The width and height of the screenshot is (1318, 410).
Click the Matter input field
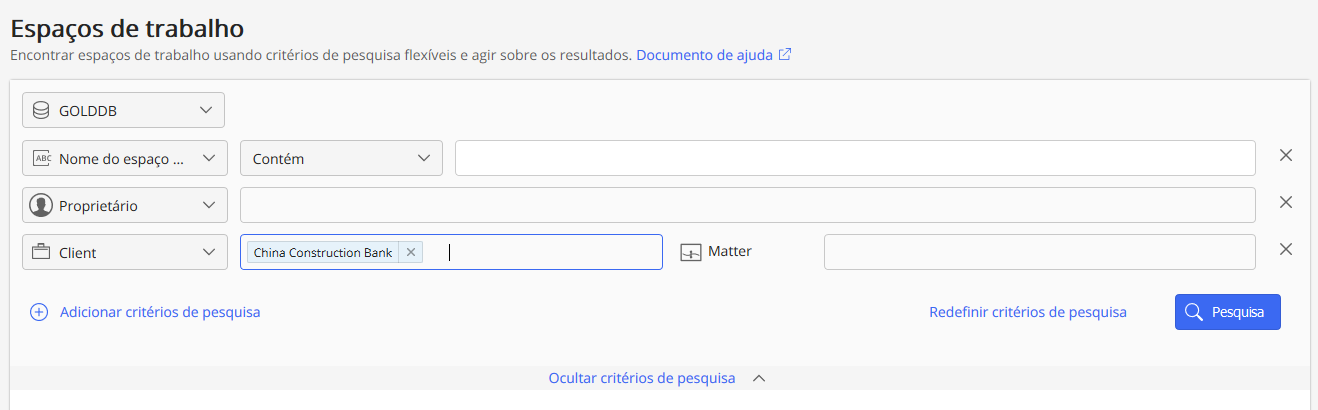click(x=1039, y=252)
